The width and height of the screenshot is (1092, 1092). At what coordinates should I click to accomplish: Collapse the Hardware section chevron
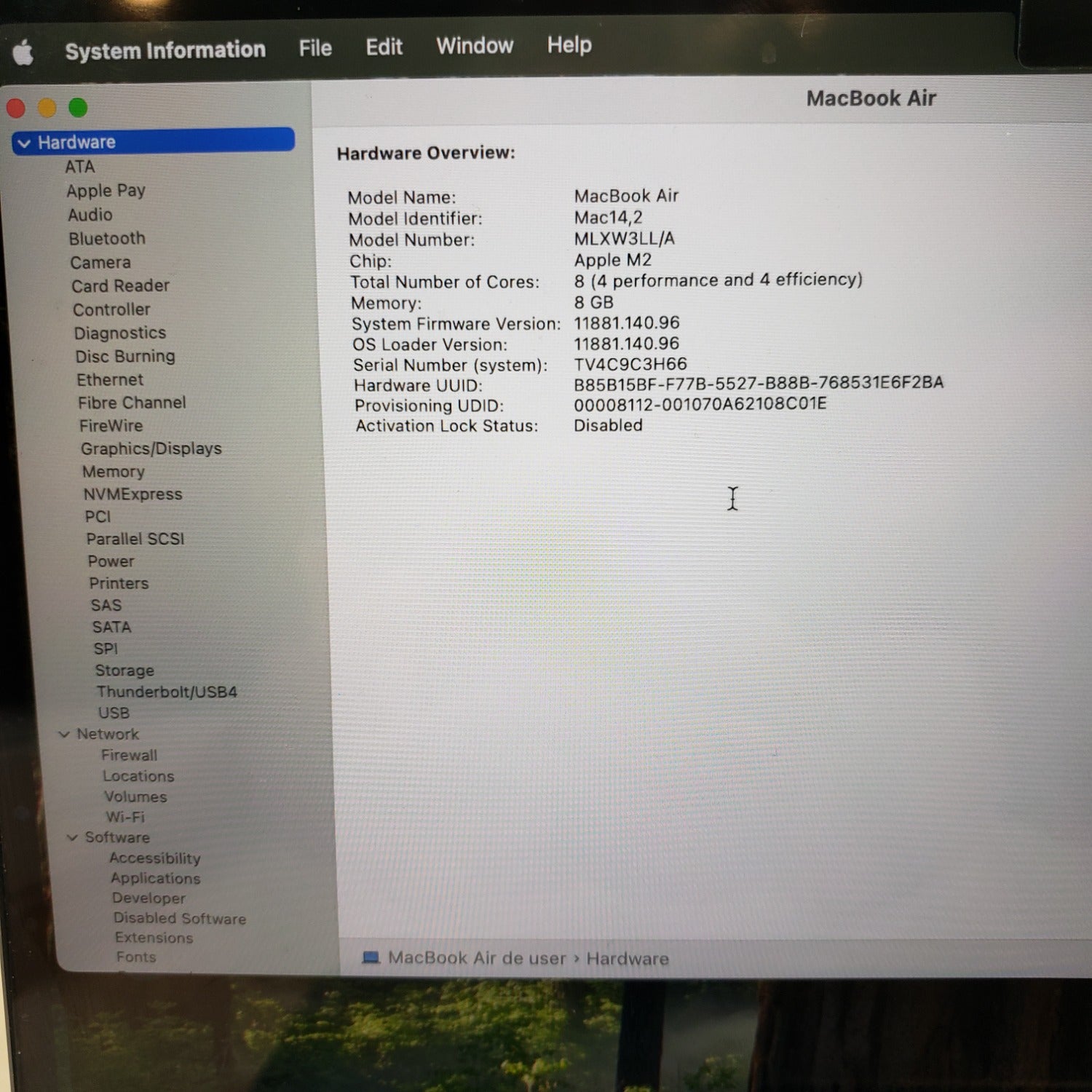point(24,143)
